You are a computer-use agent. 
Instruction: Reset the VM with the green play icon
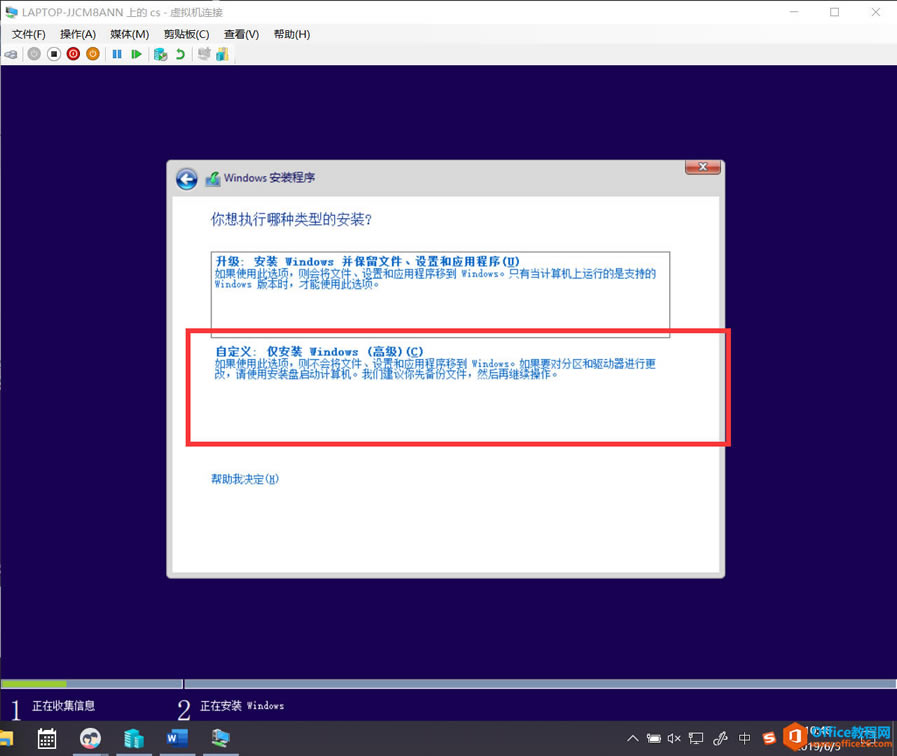click(136, 54)
